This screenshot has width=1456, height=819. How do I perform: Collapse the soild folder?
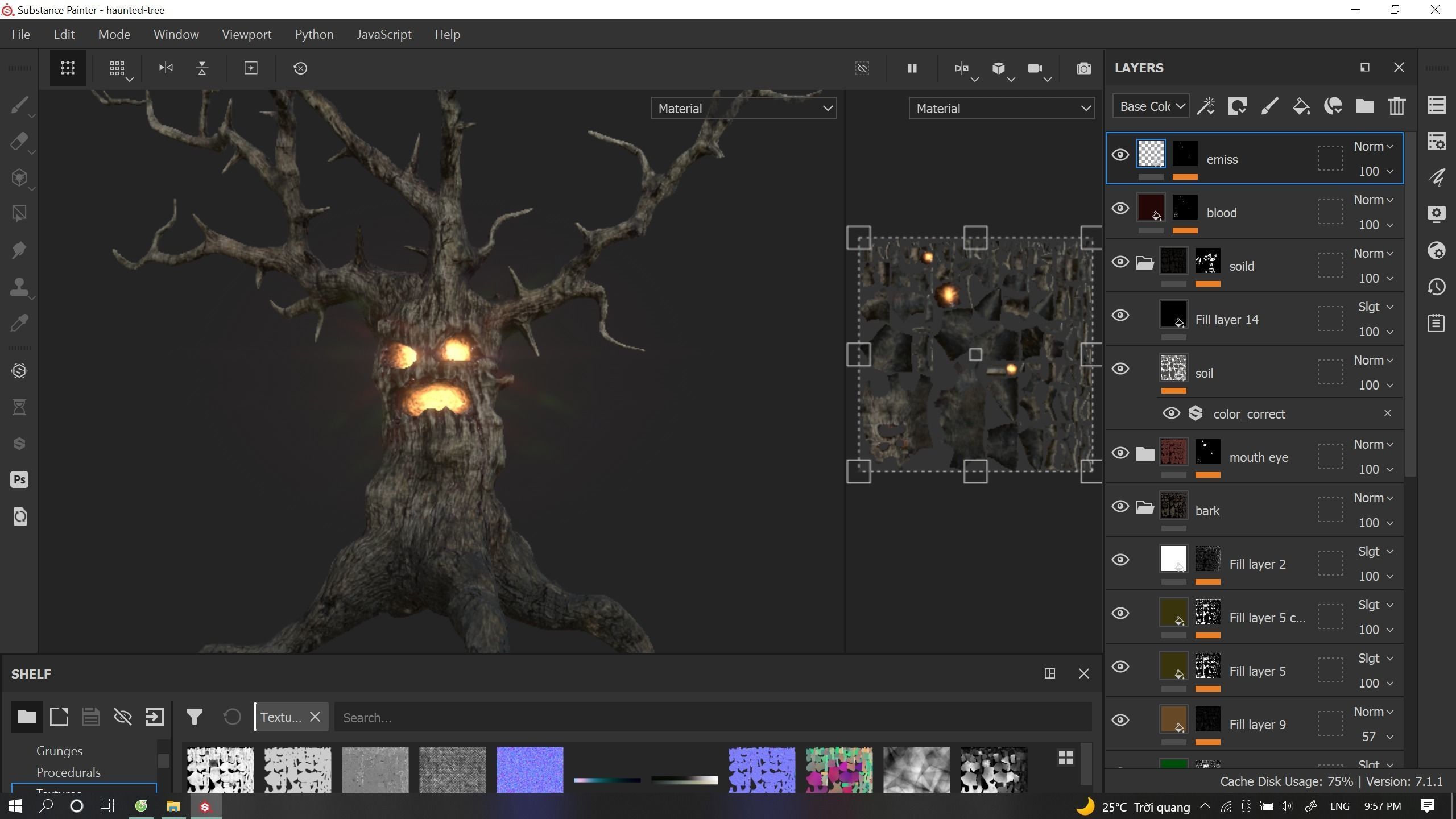coord(1144,262)
